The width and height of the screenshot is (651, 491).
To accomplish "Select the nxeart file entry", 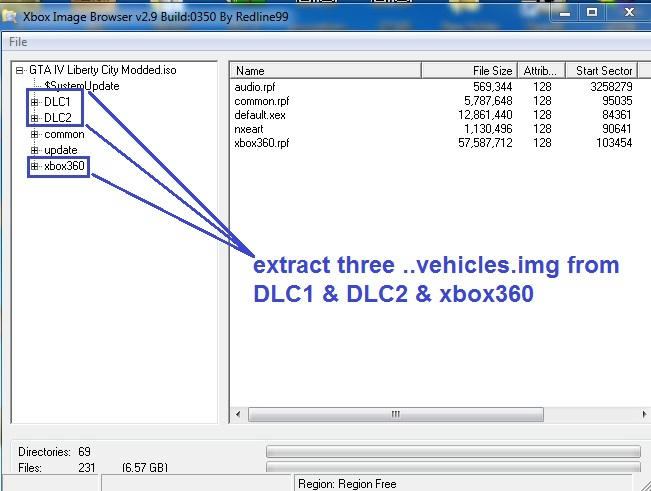I will [251, 129].
